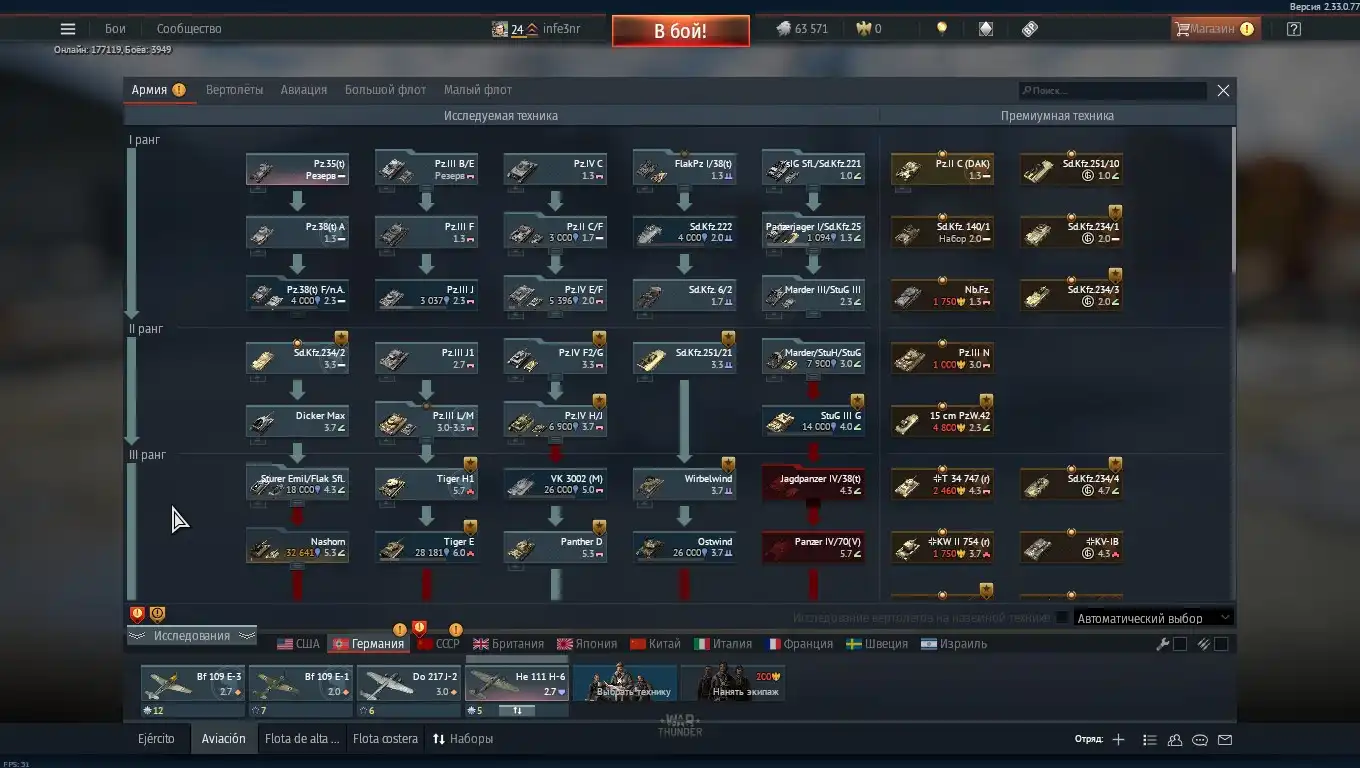The height and width of the screenshot is (768, 1360).
Task: Expand the Pz.III B/E vehicle group
Action: (x=426, y=169)
